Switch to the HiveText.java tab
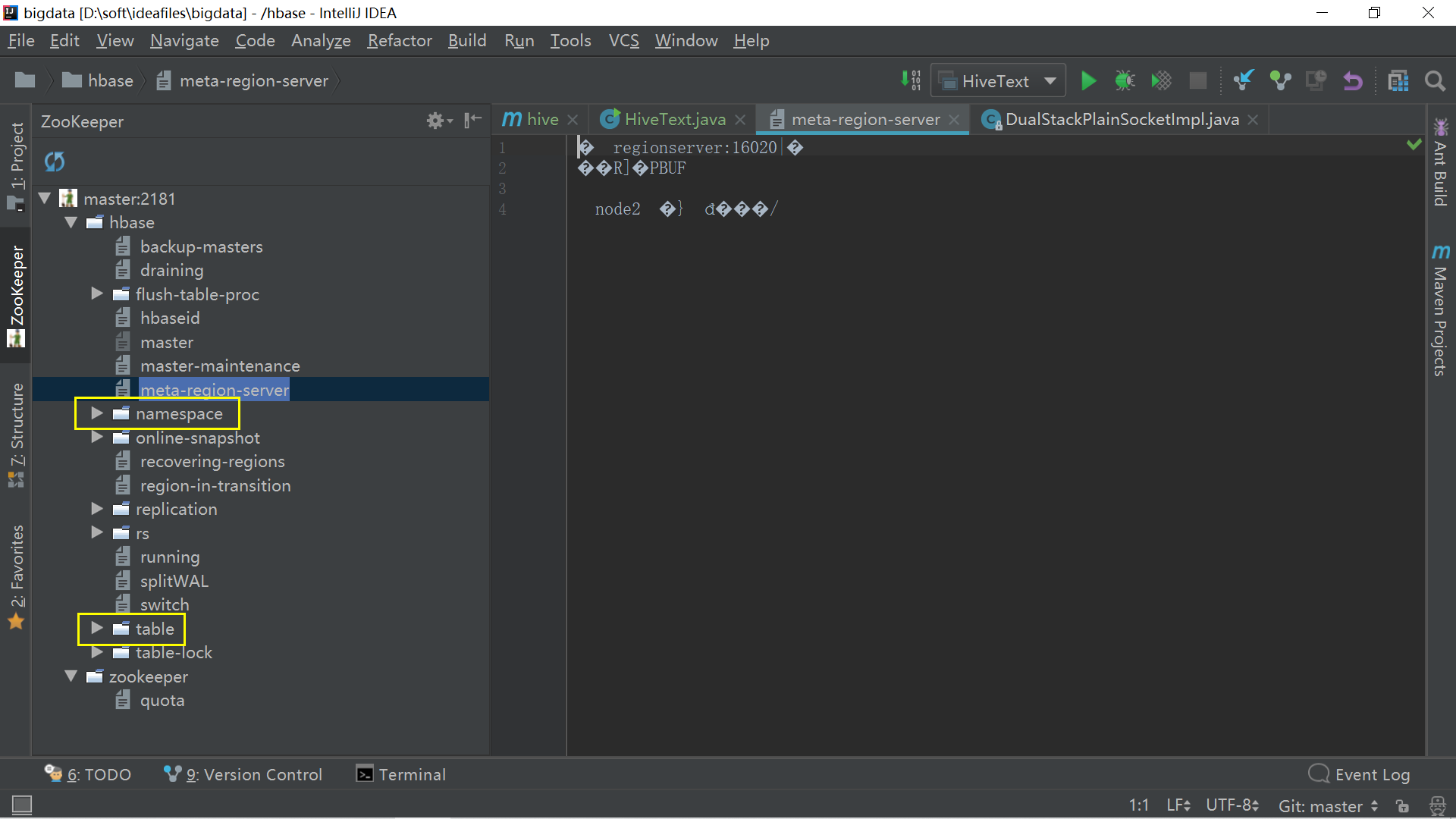The image size is (1456, 819). coord(674,119)
